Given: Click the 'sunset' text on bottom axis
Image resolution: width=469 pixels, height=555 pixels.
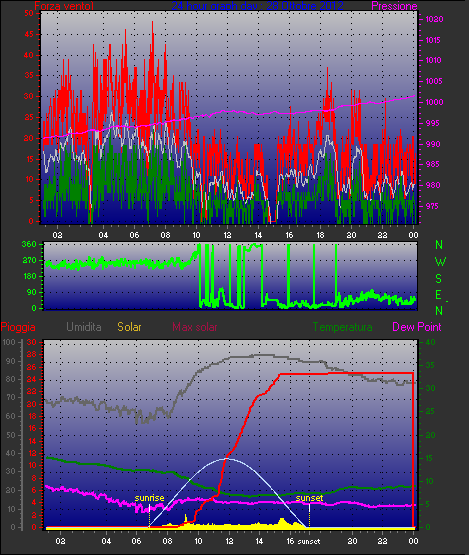Looking at the screenshot, I should click(x=309, y=541).
